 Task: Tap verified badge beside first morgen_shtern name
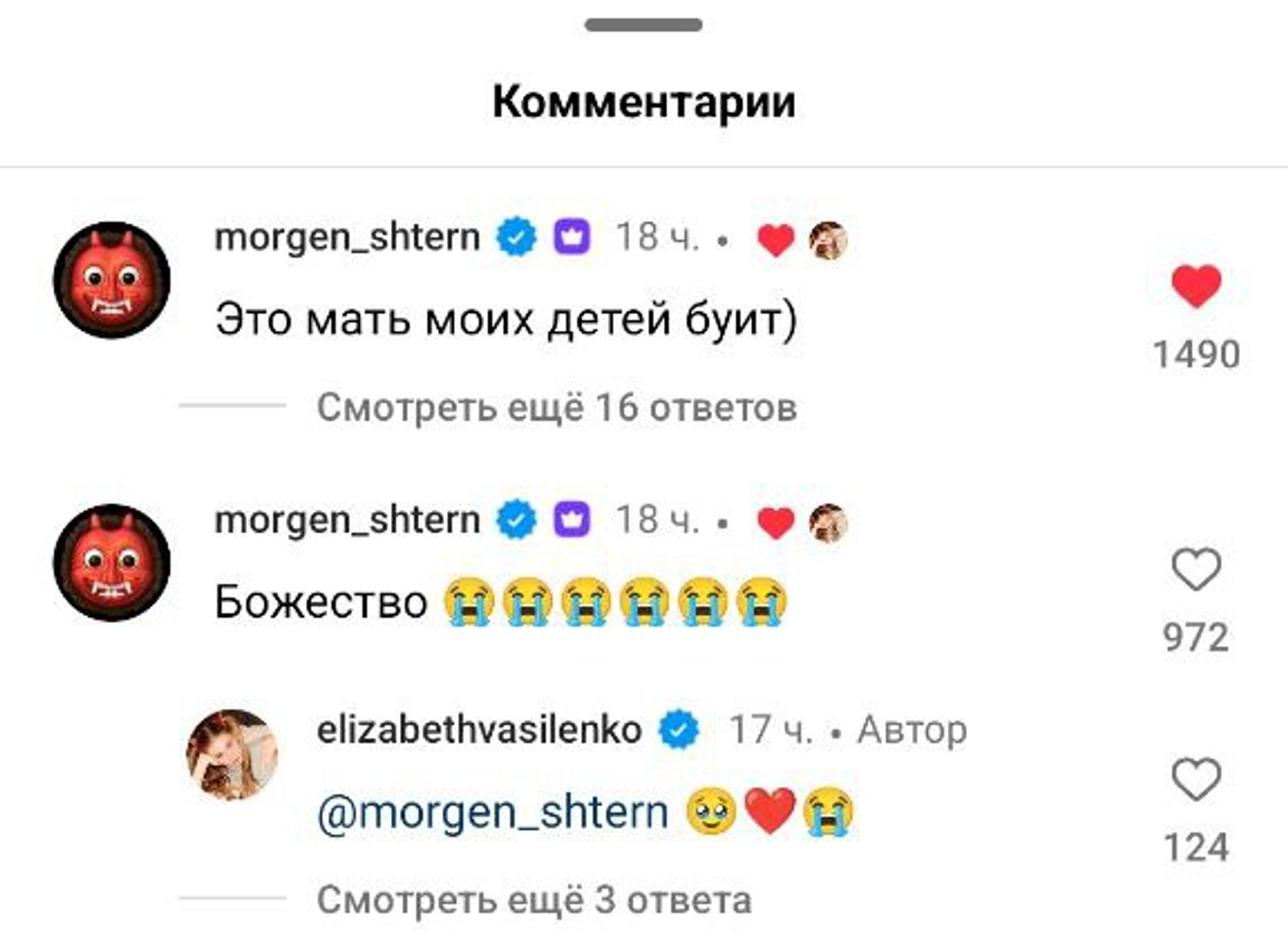[x=517, y=237]
